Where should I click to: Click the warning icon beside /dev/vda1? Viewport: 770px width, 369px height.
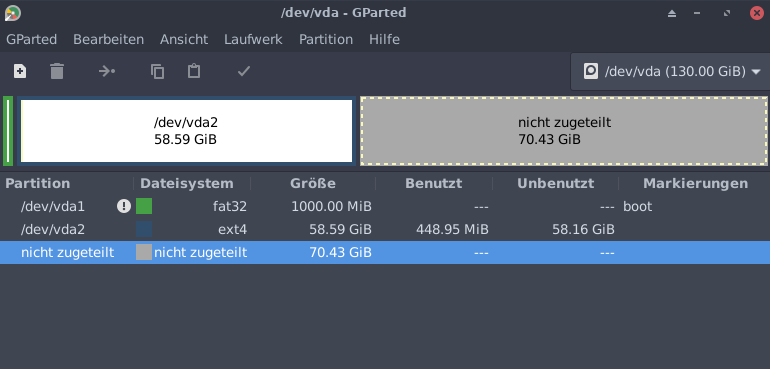124,206
